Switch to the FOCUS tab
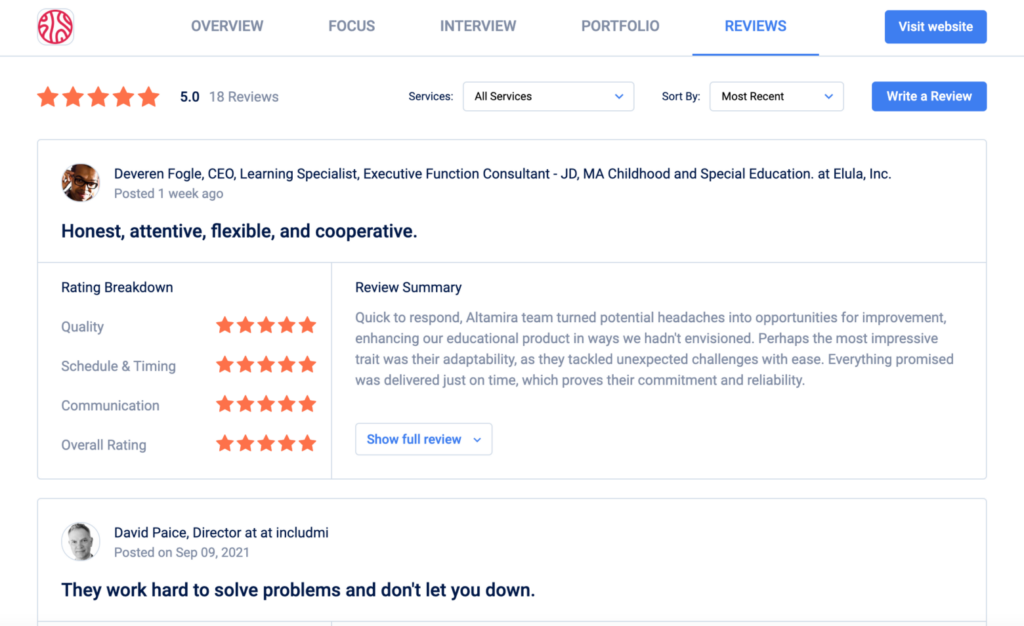 (x=351, y=26)
